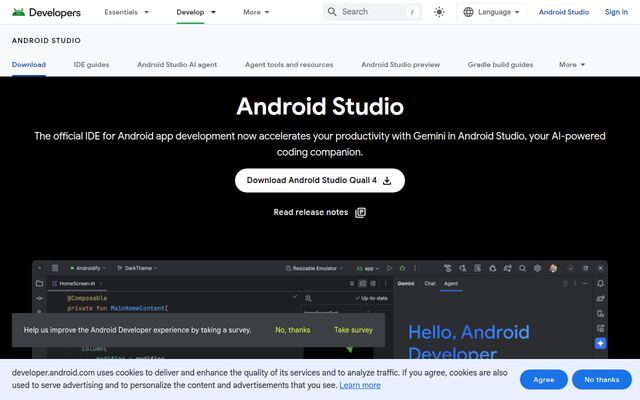The image size is (640, 400).
Task: Toggle the site light/dark theme icon
Action: coord(439,12)
